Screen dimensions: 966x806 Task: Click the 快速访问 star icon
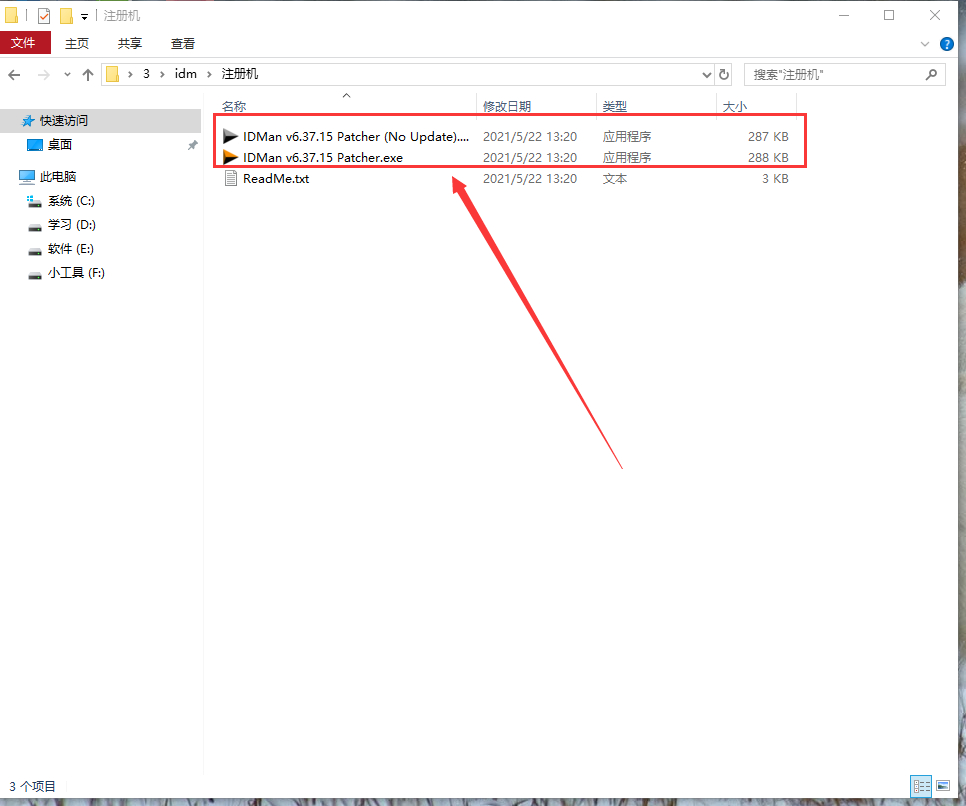click(28, 121)
